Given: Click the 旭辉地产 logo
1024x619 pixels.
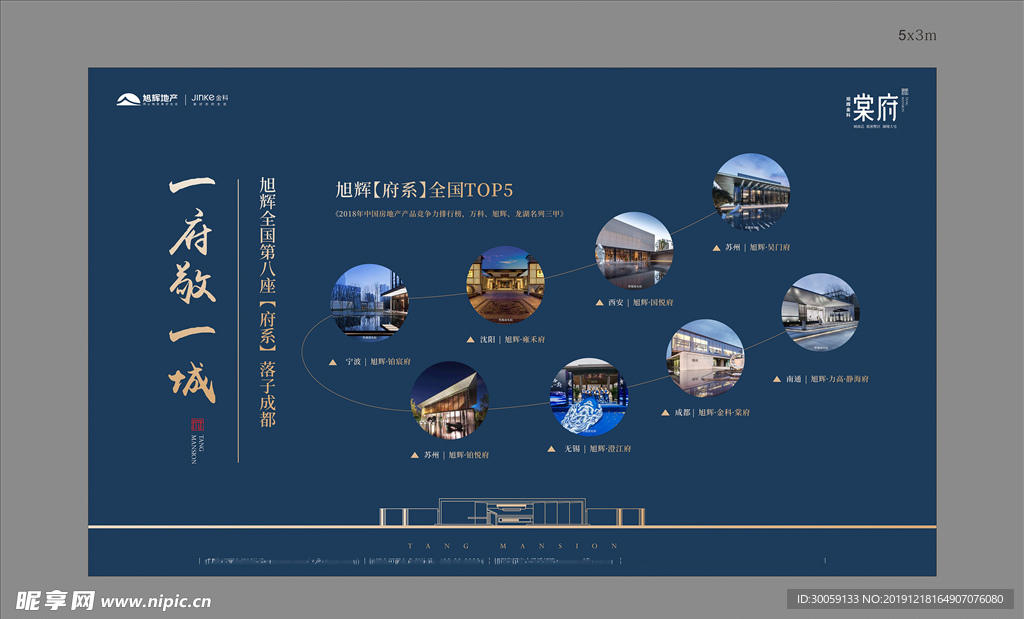Looking at the screenshot, I should [x=148, y=99].
